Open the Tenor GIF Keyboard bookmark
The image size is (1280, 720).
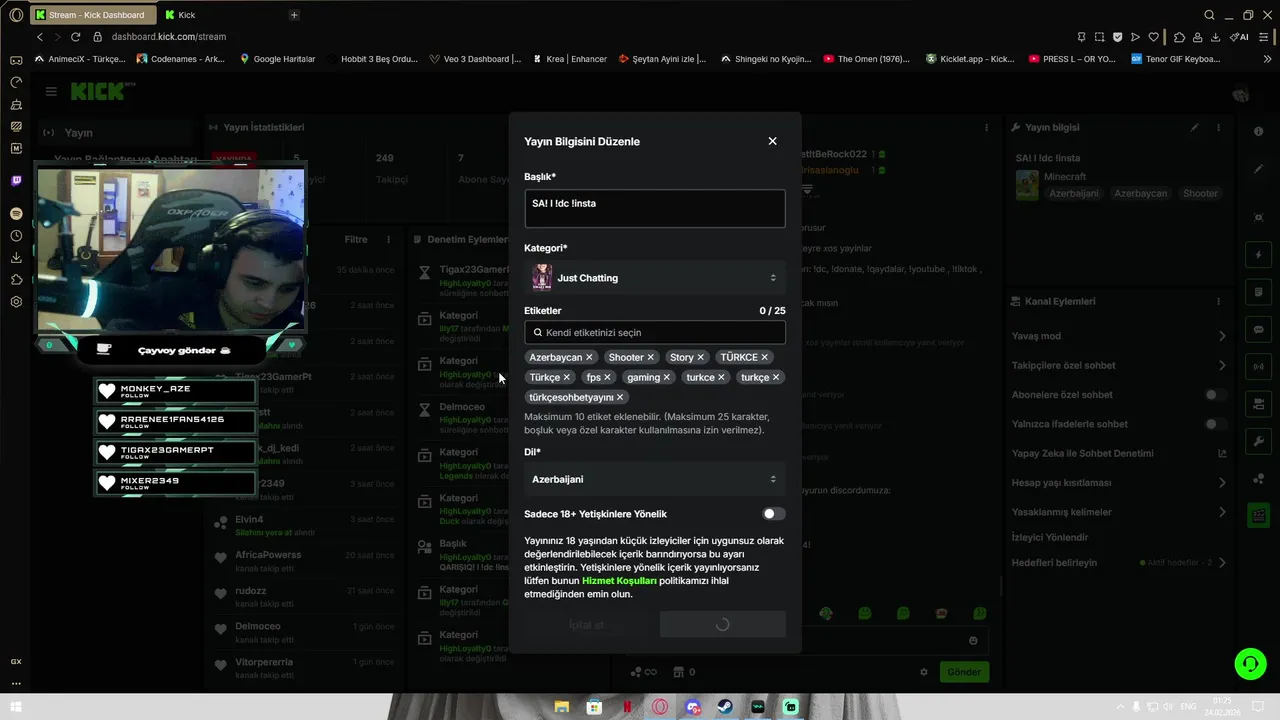(1176, 59)
